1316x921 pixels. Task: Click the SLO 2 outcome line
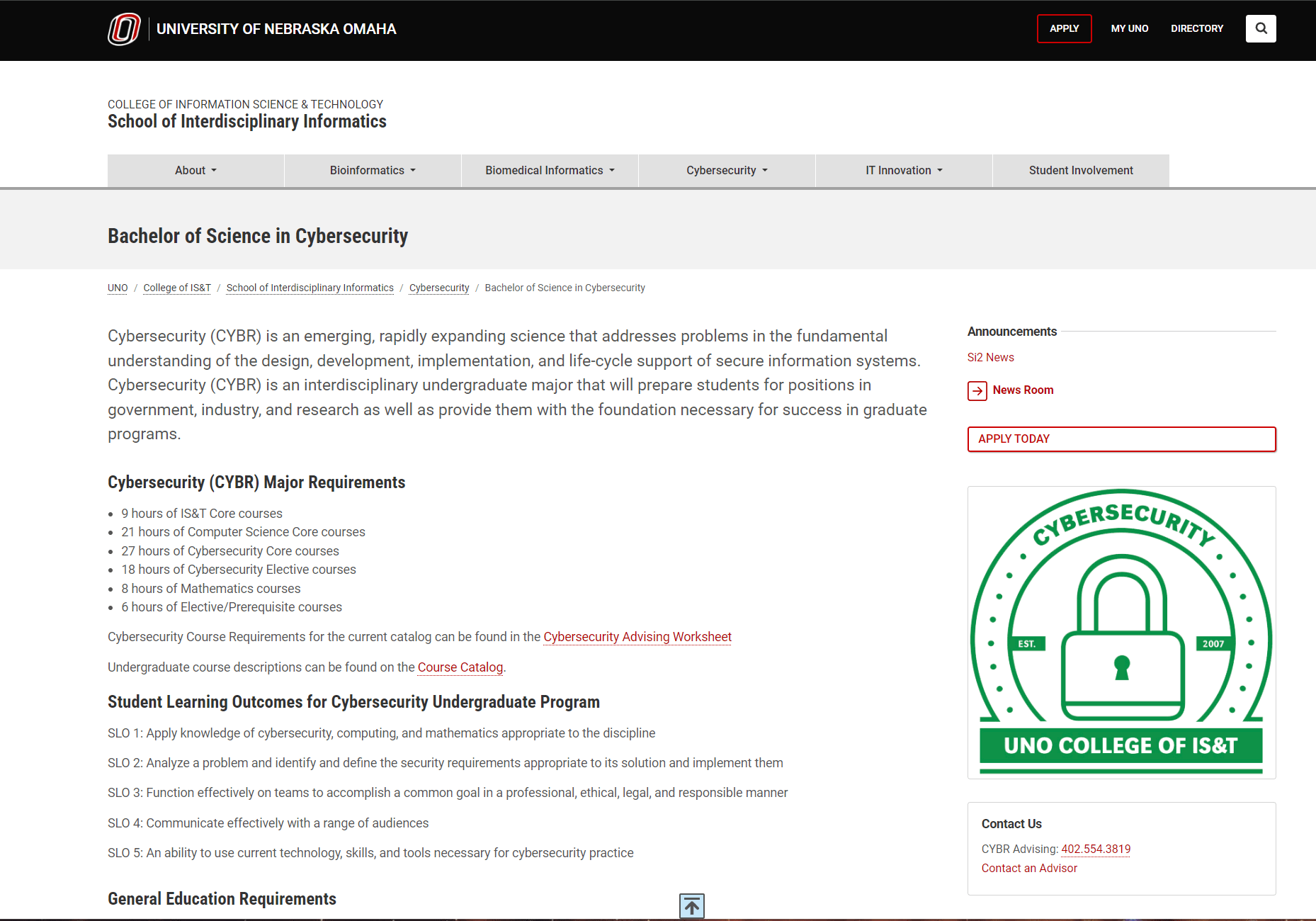click(446, 763)
